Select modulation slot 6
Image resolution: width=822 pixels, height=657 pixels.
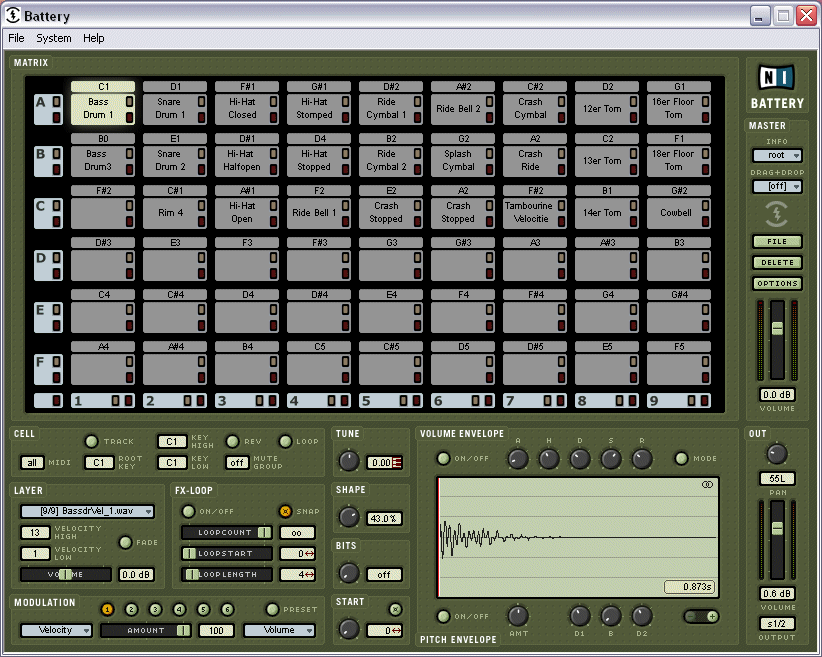point(227,609)
